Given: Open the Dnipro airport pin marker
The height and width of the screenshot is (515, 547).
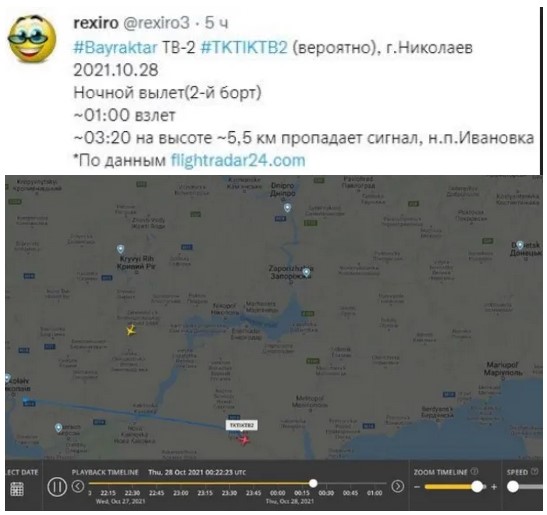Looking at the screenshot, I should coord(287,208).
